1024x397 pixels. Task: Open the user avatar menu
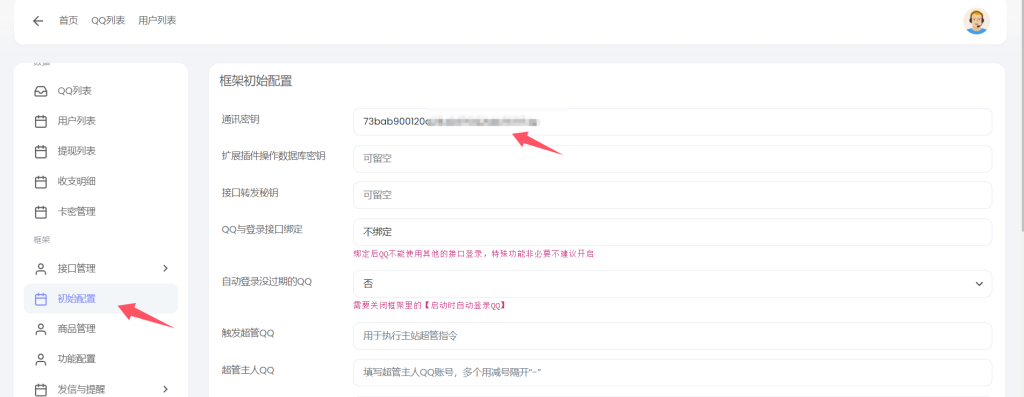click(976, 21)
